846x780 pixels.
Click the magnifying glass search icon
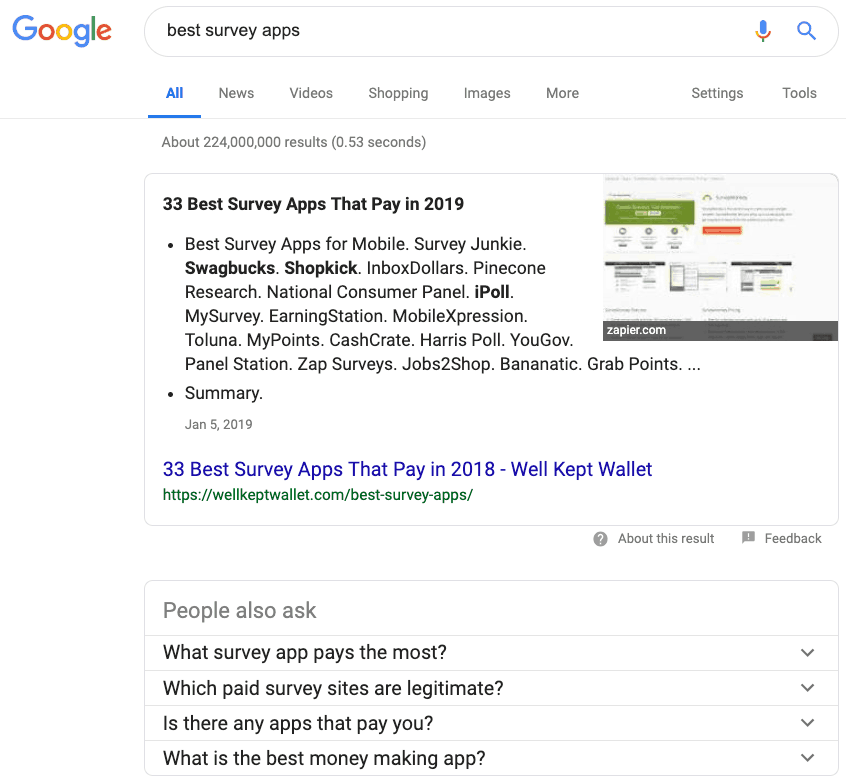806,31
